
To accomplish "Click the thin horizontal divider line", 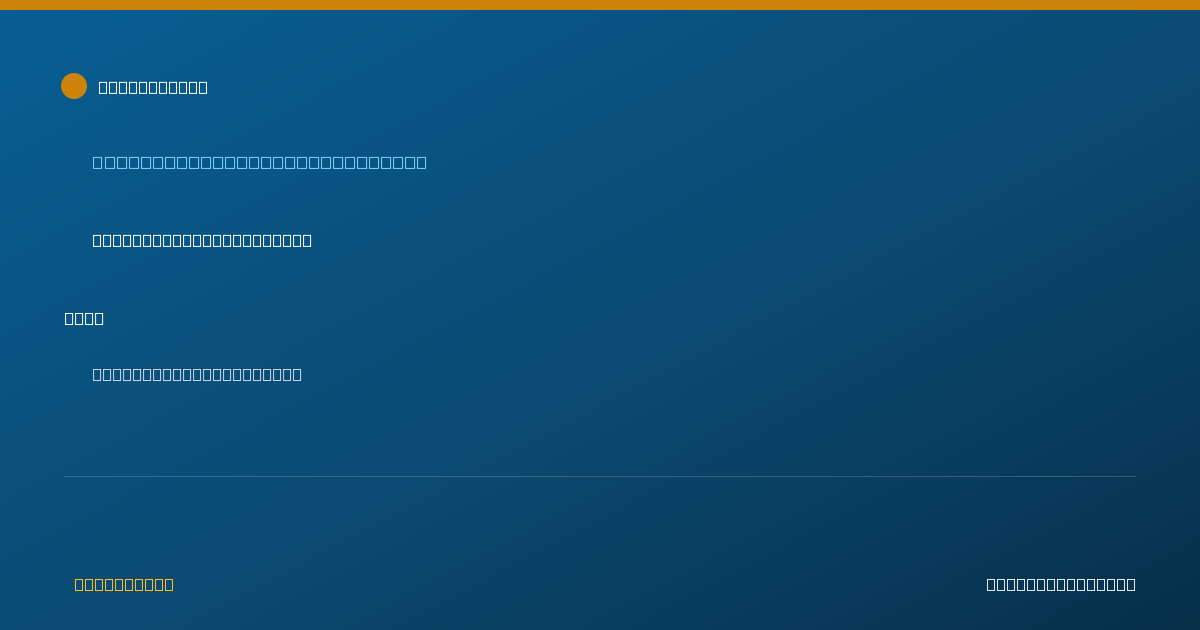I will [x=600, y=476].
